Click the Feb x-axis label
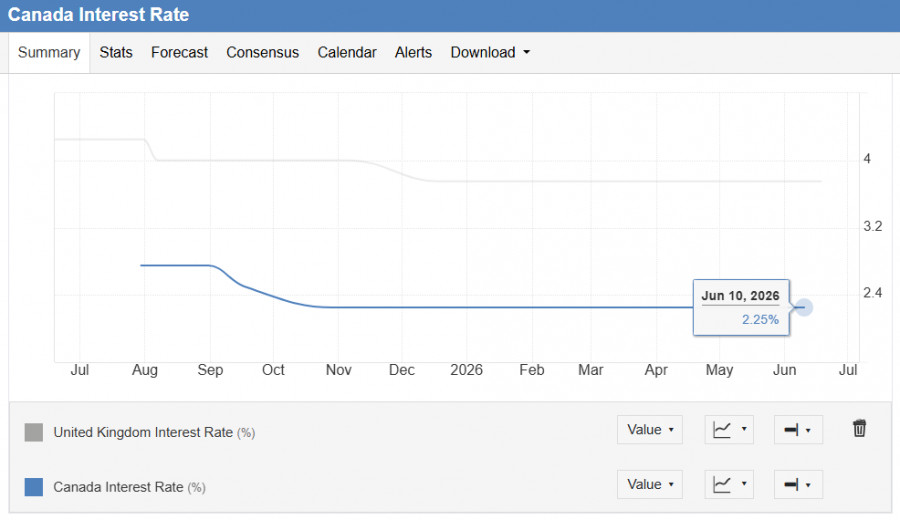This screenshot has width=900, height=520. click(532, 370)
